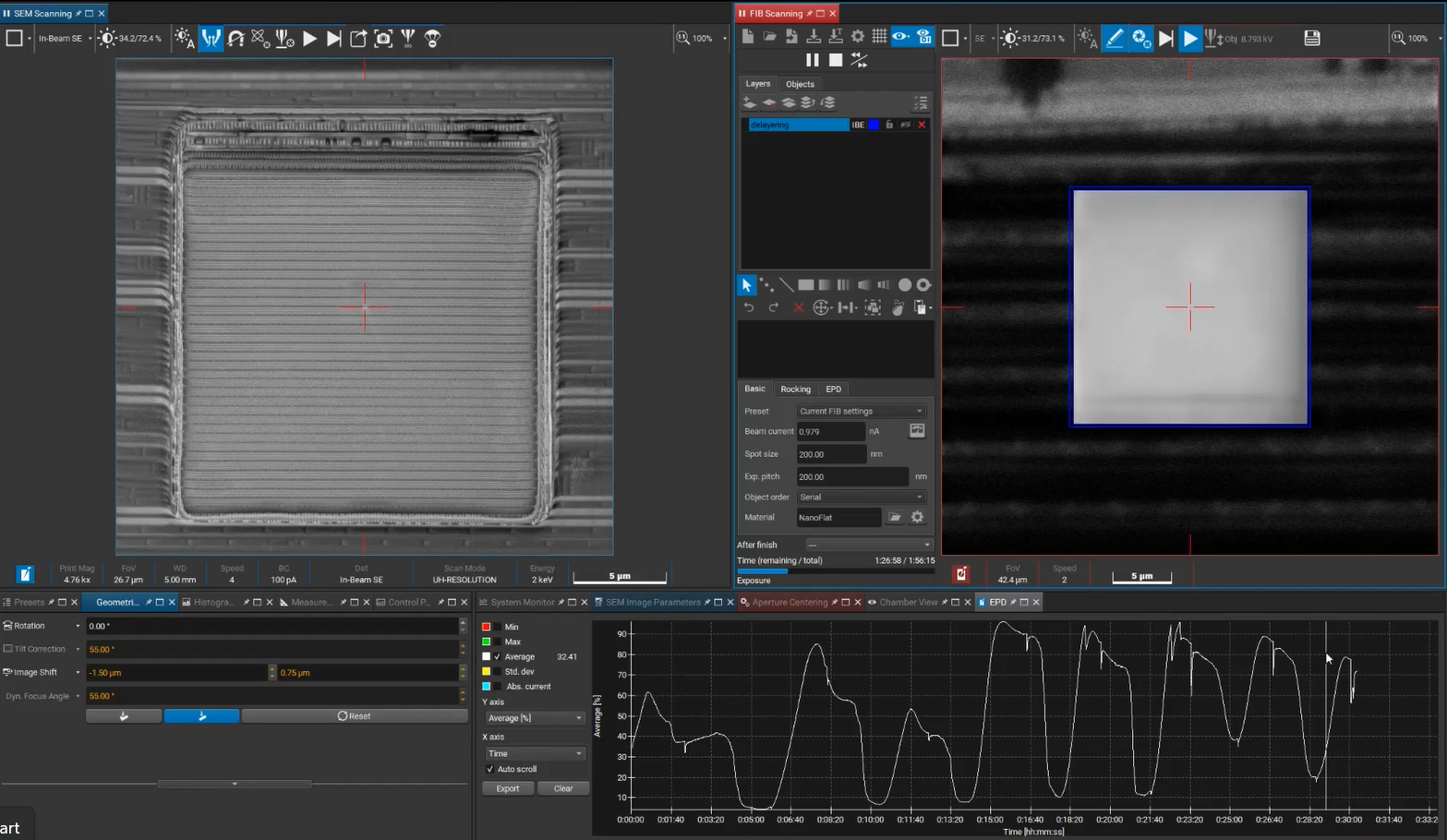This screenshot has width=1447, height=840.
Task: Select the rectangle tool for FIB patterning
Action: (x=805, y=284)
